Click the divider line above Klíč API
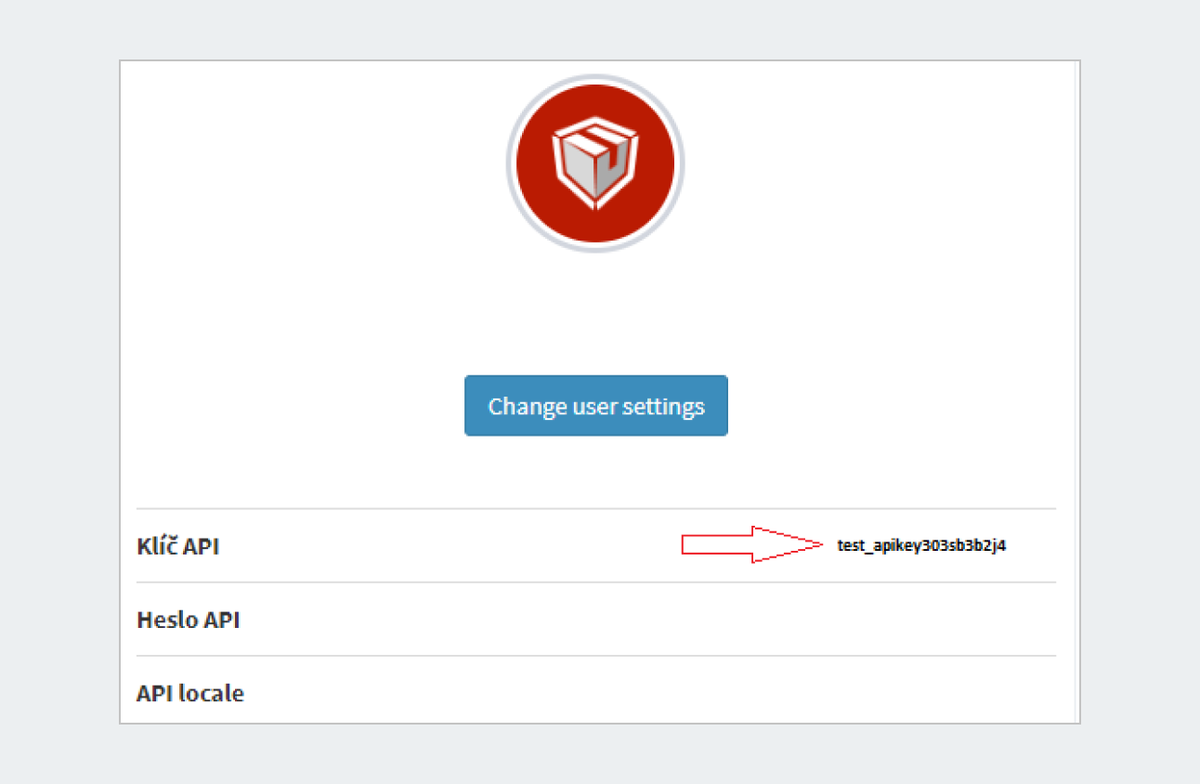 pyautogui.click(x=596, y=508)
